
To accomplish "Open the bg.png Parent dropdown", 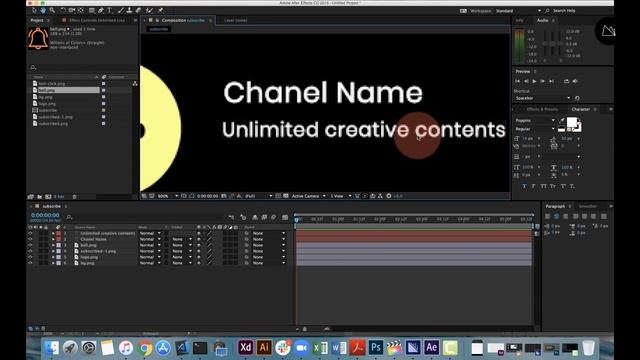I will tap(269, 263).
